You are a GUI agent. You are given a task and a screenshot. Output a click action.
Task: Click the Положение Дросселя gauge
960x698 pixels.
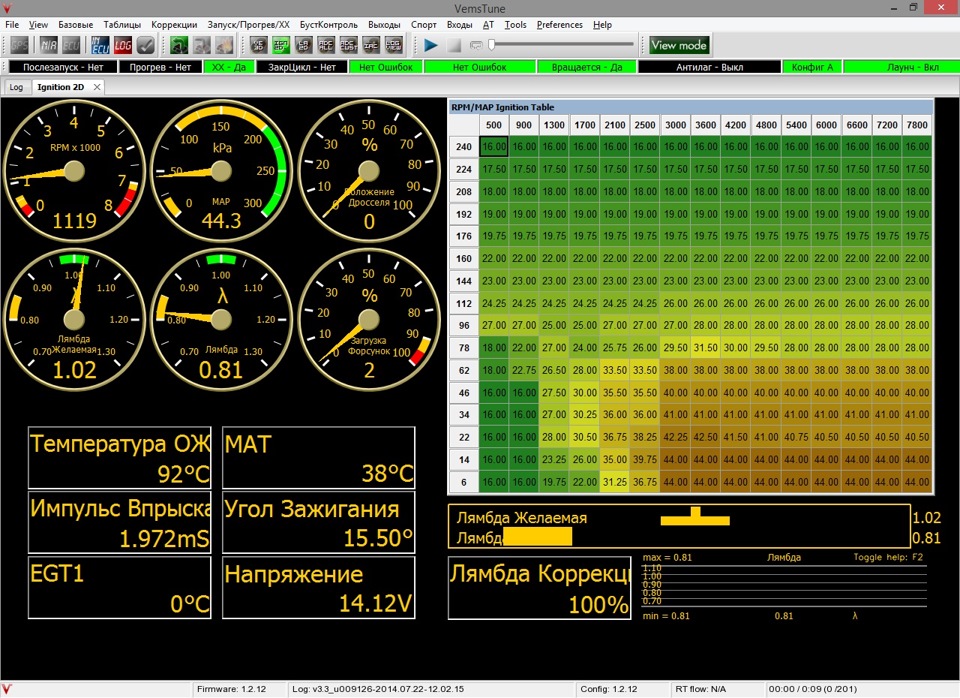[369, 171]
